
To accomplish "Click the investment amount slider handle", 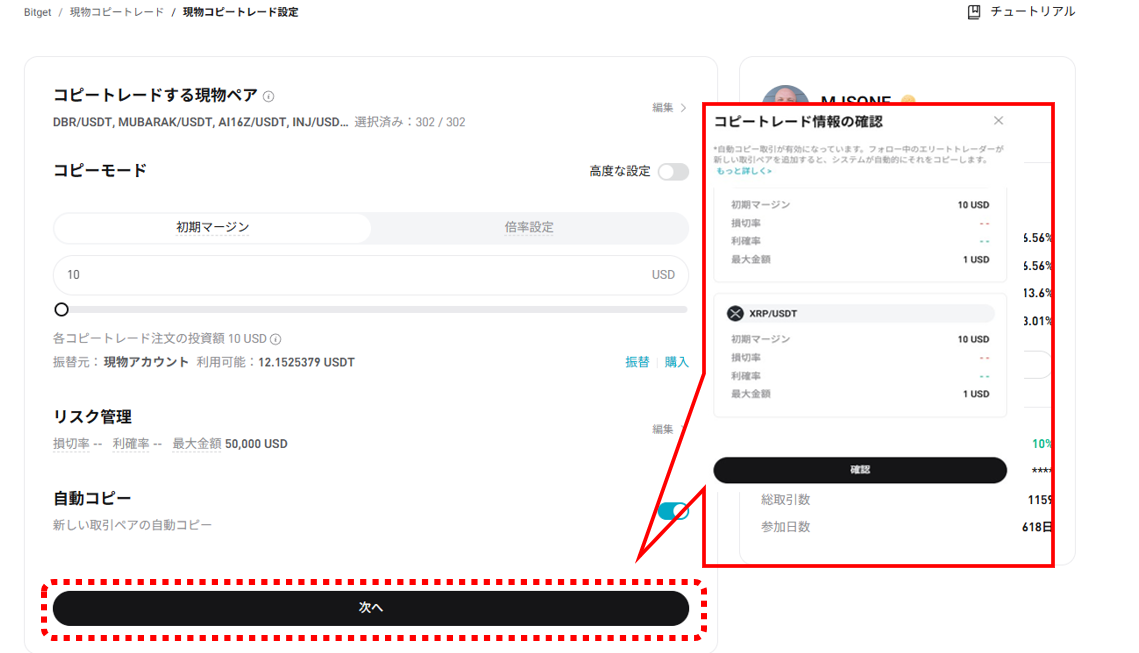I will (x=61, y=310).
